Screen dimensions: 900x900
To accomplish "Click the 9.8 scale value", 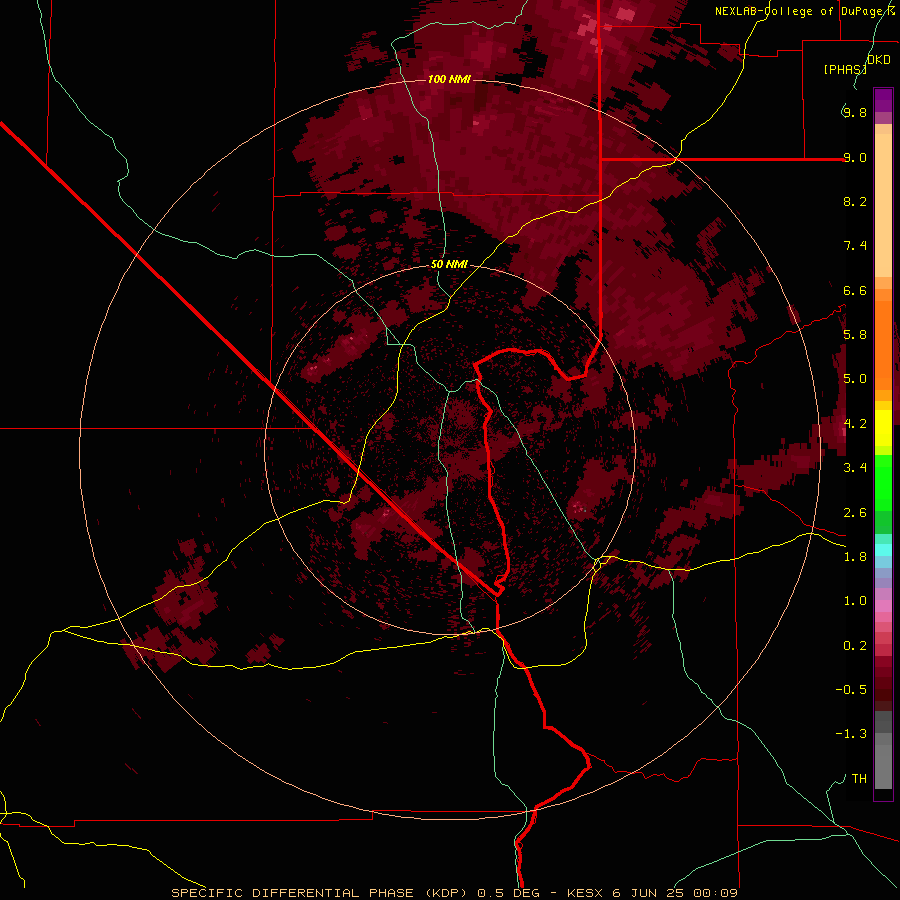I will click(x=855, y=112).
